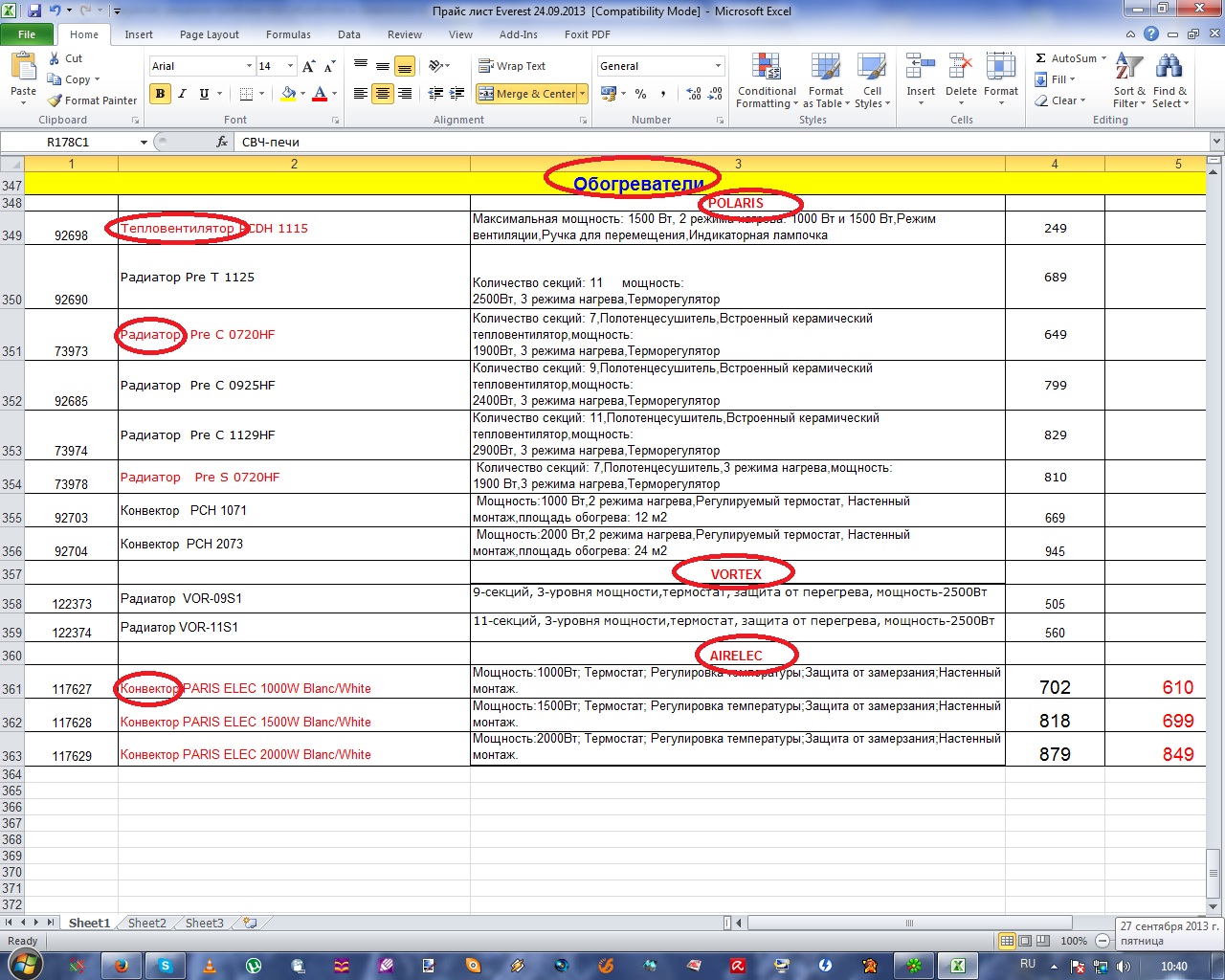This screenshot has width=1225, height=980.
Task: Switch to the Formulas tab
Action: [288, 34]
